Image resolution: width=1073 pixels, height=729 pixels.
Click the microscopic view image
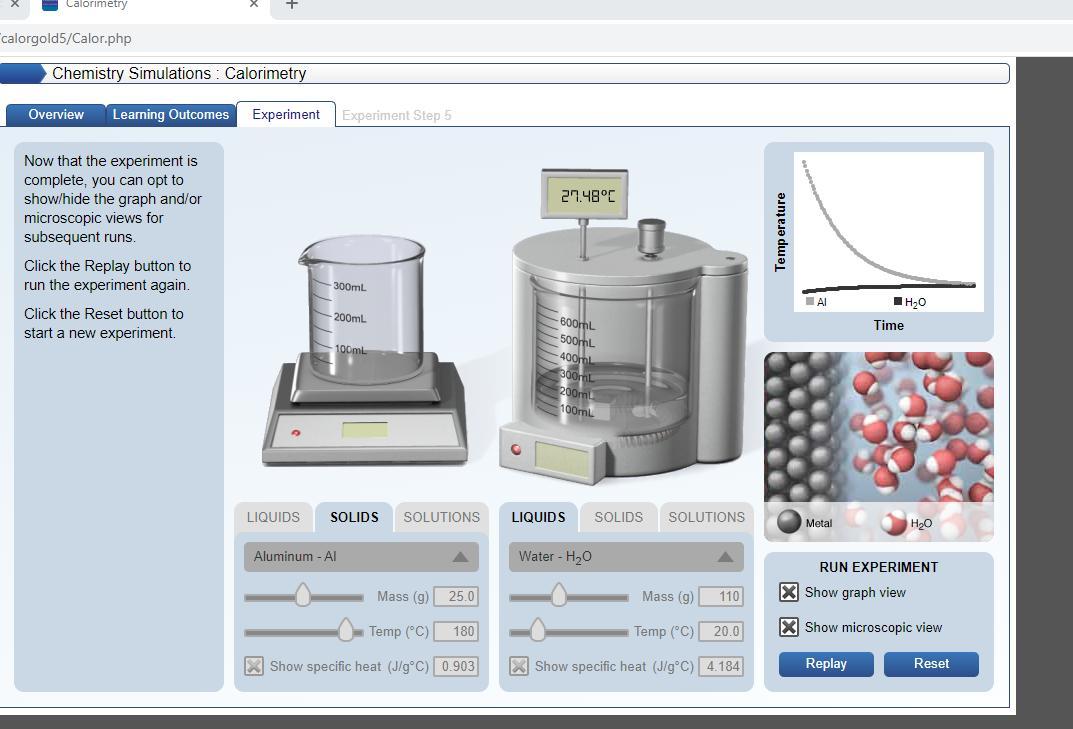(879, 446)
